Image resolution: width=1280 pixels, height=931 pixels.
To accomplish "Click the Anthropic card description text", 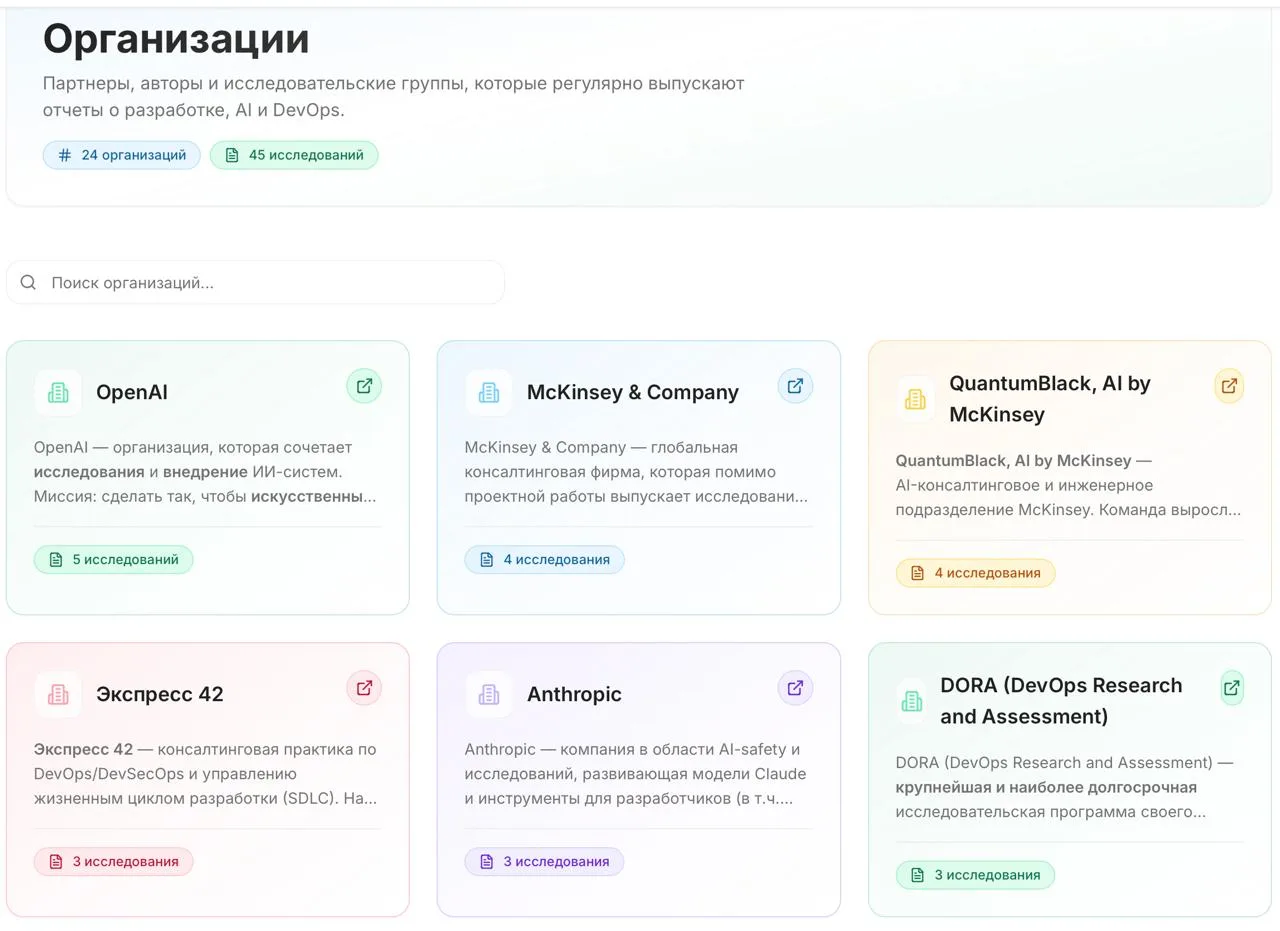I will tap(638, 774).
